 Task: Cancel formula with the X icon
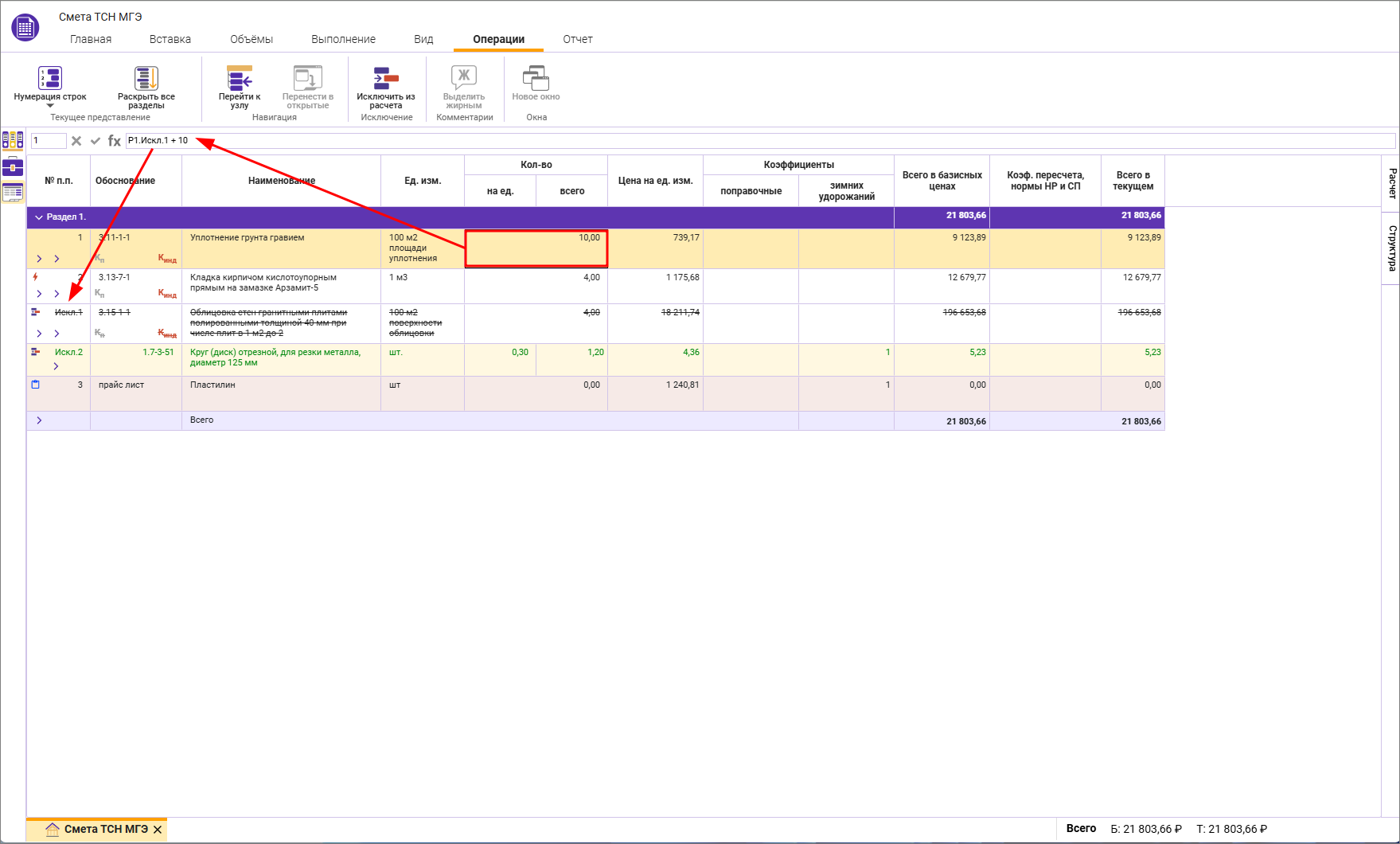point(76,141)
